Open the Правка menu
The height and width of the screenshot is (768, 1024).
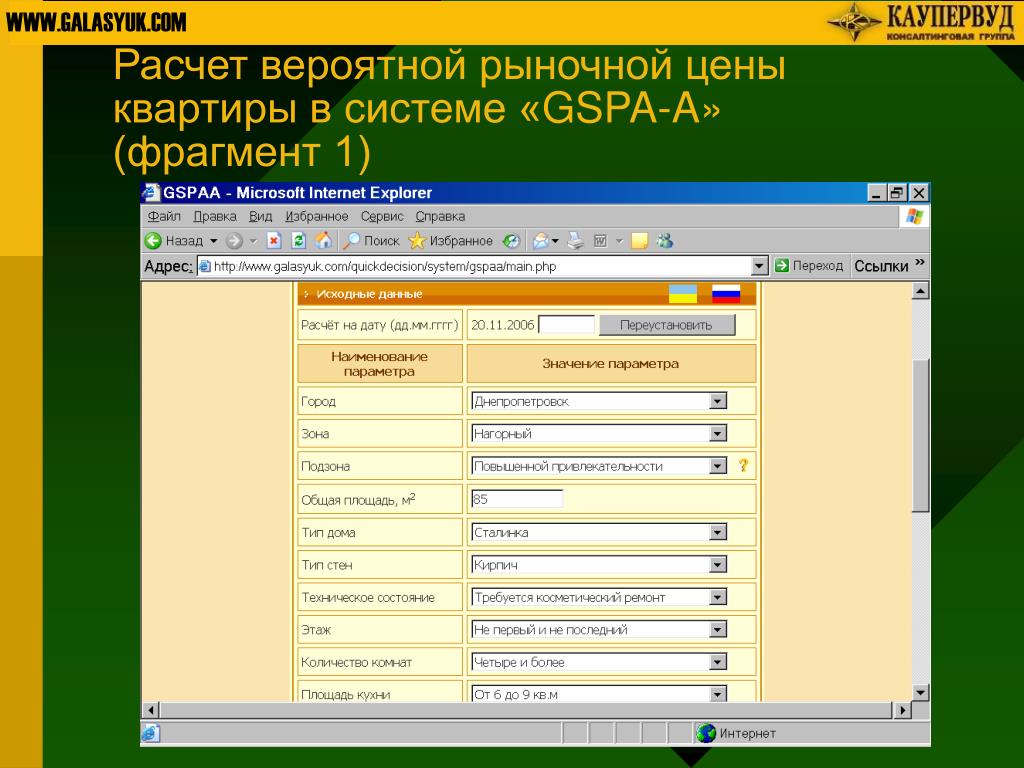pyautogui.click(x=214, y=216)
